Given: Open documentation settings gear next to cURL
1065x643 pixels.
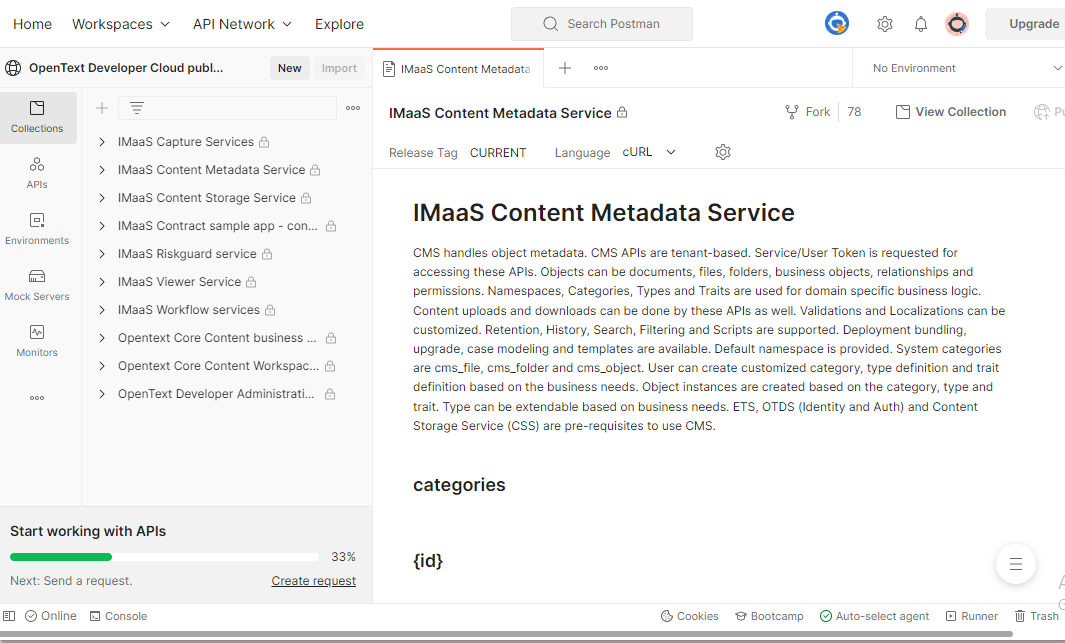Looking at the screenshot, I should click(x=723, y=152).
